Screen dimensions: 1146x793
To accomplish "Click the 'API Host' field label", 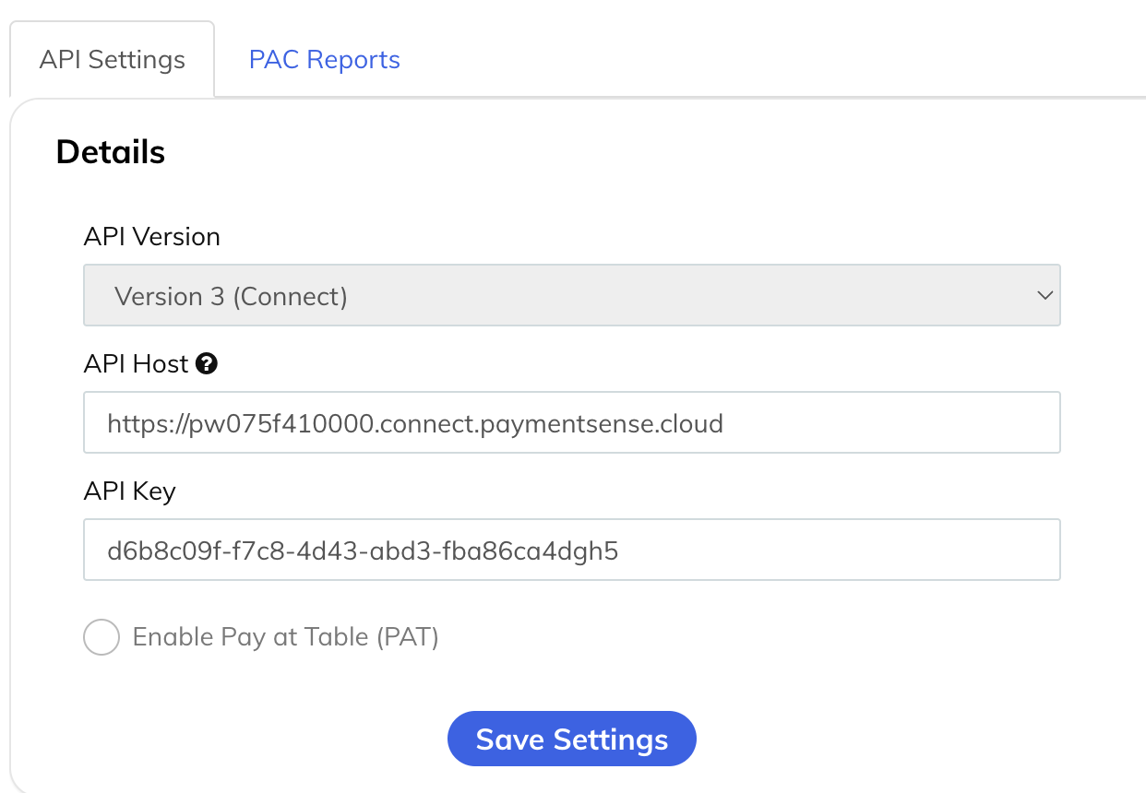I will click(x=136, y=364).
